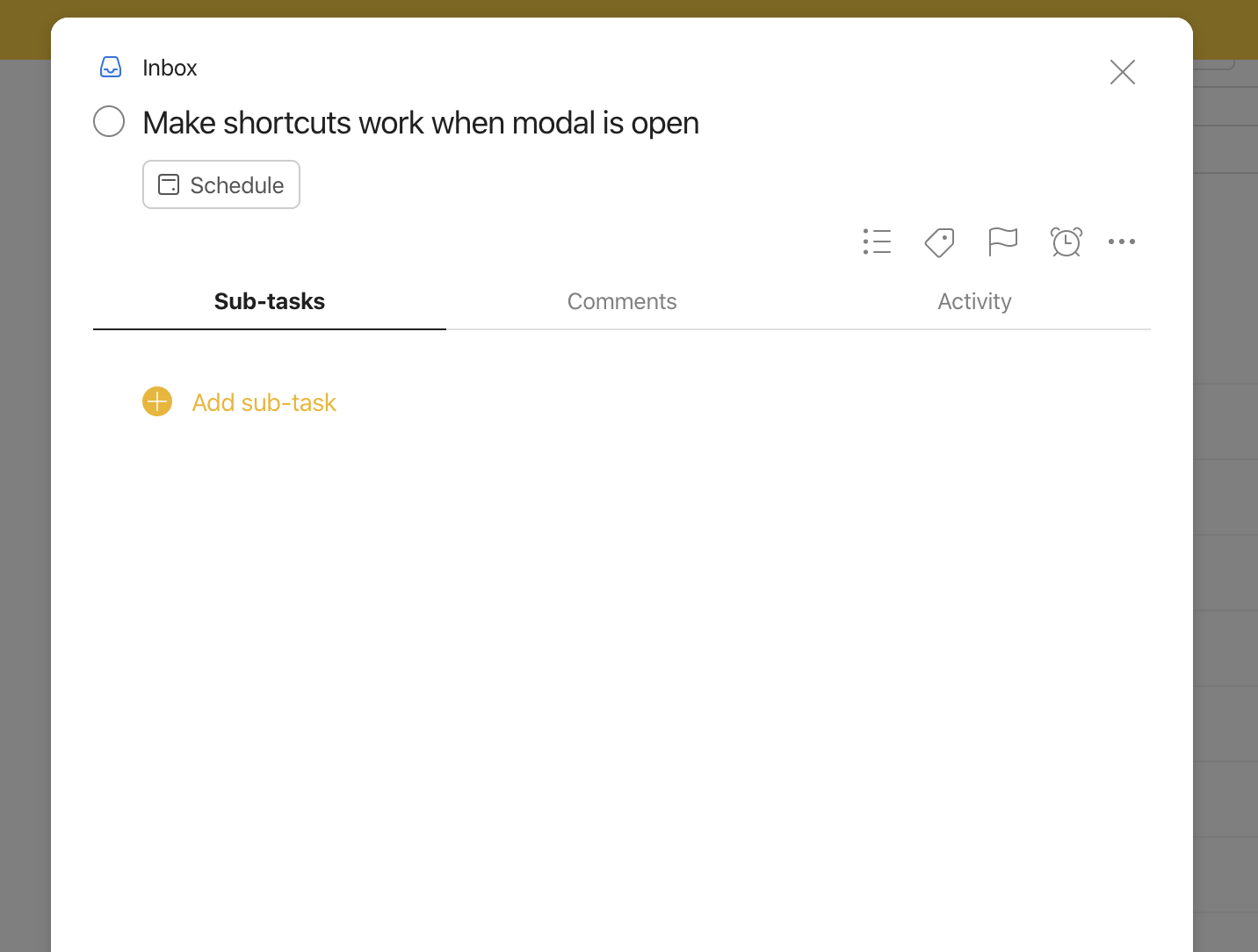This screenshot has height=952, width=1258.
Task: Click the task title to edit it
Action: (x=421, y=122)
